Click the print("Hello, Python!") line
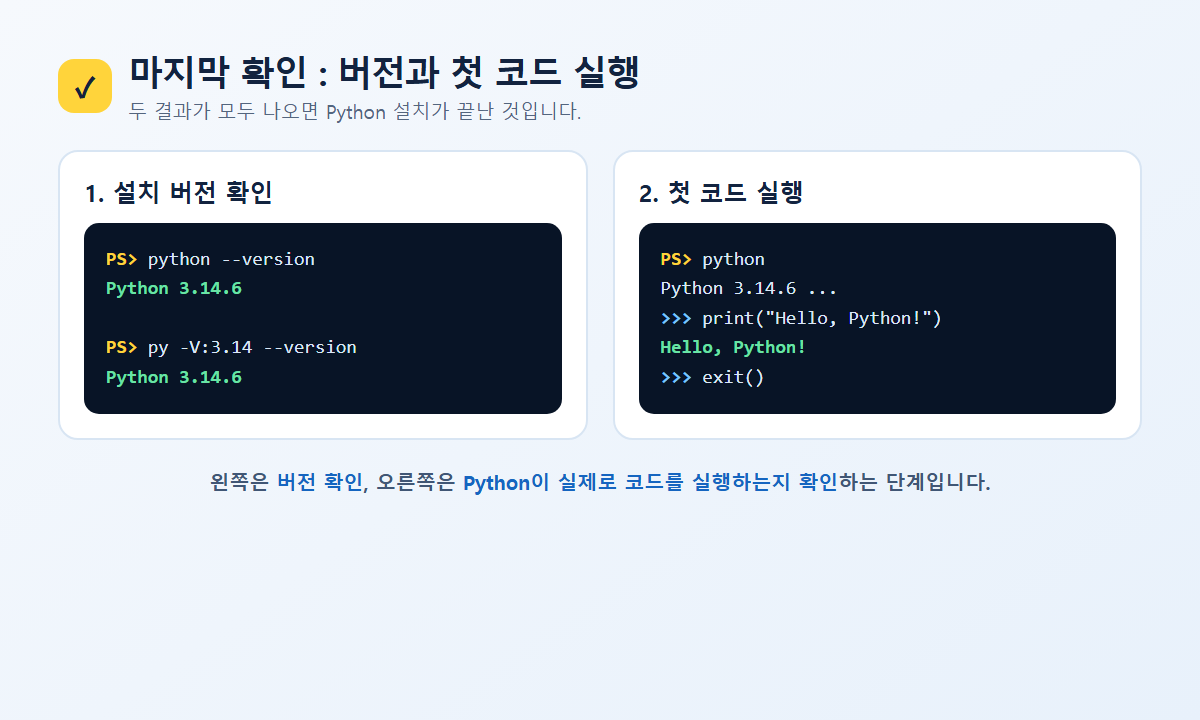 coord(801,318)
